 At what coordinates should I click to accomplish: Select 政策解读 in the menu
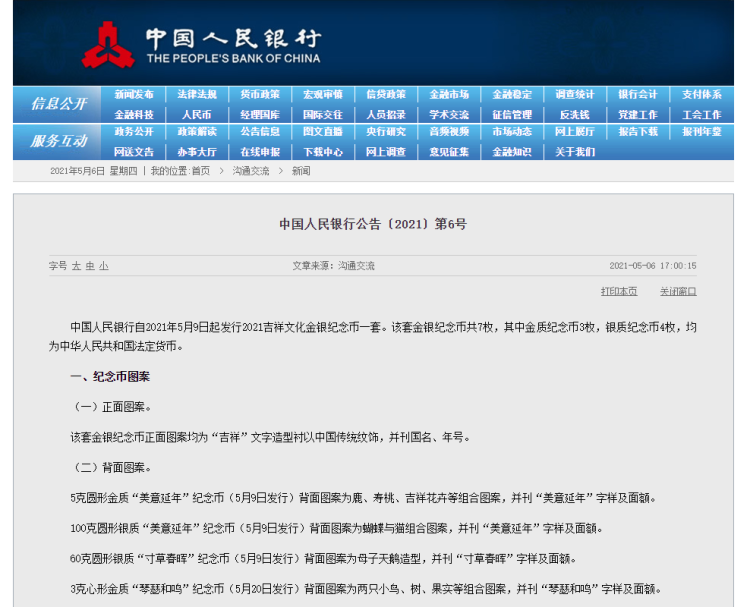click(x=197, y=132)
